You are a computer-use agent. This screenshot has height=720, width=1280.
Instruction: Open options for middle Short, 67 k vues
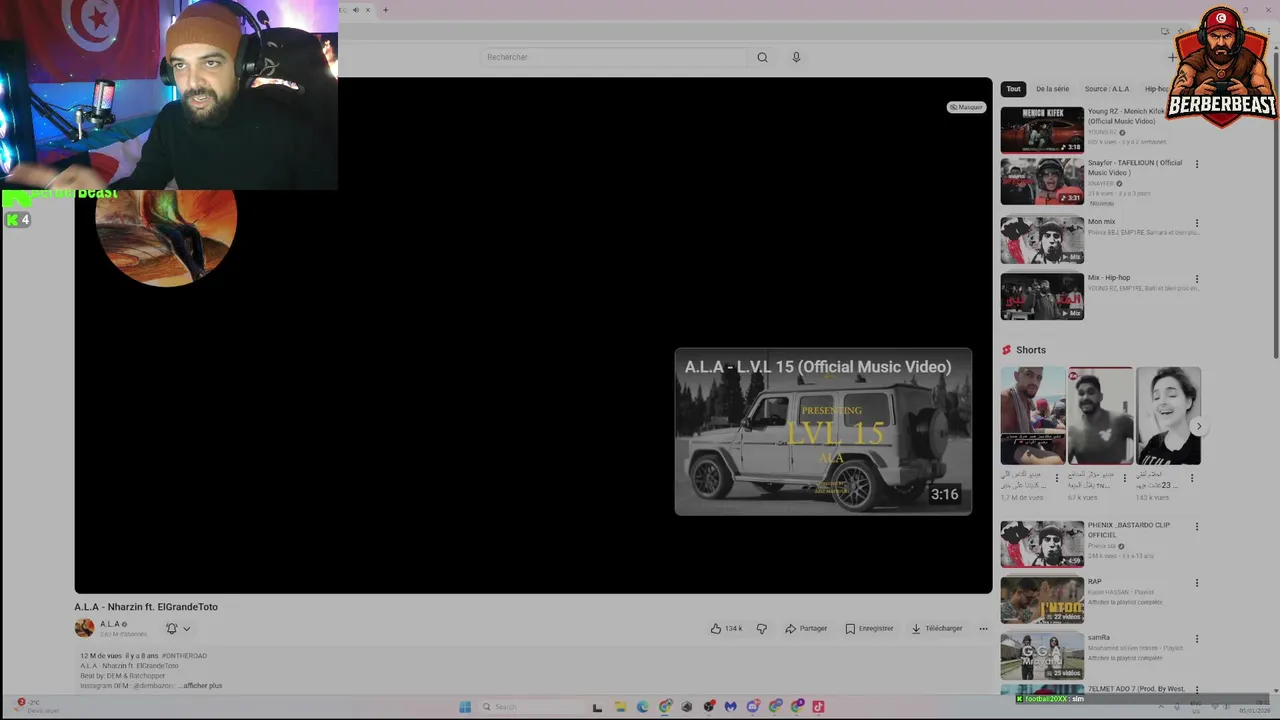(1124, 478)
